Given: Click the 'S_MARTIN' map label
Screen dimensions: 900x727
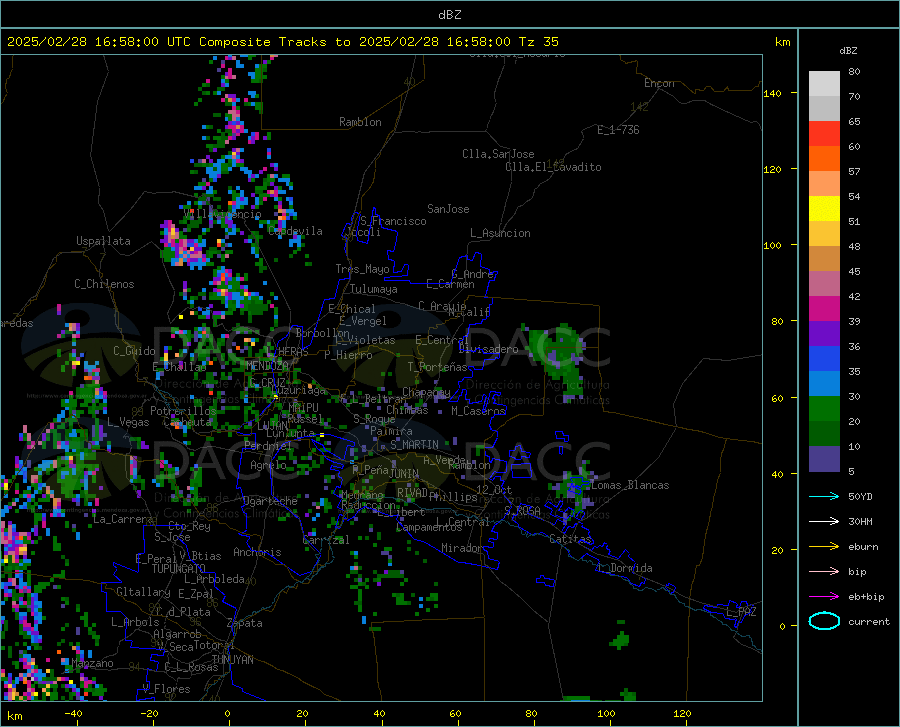Looking at the screenshot, I should tap(414, 445).
